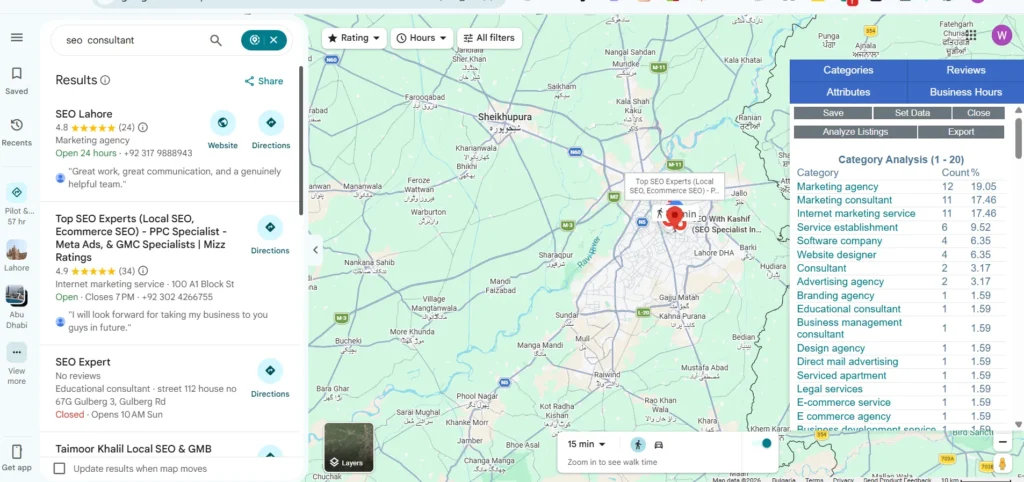Open the Hours filter dropdown
Viewport: 1024px width, 482px height.
(422, 38)
